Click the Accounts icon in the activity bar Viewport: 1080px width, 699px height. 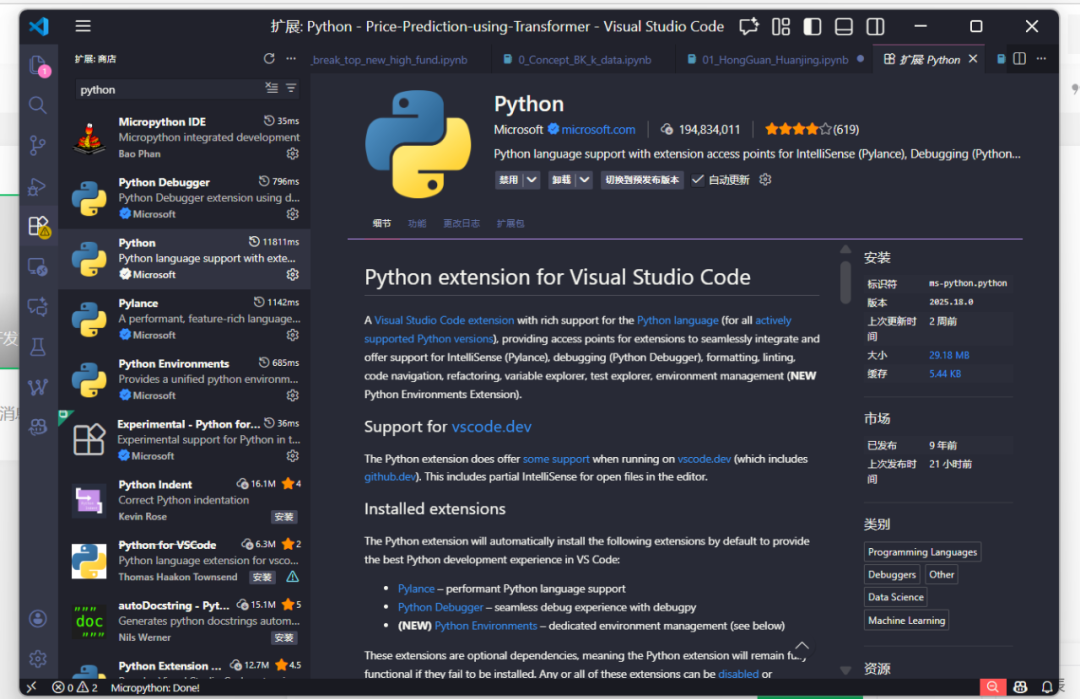[37, 618]
